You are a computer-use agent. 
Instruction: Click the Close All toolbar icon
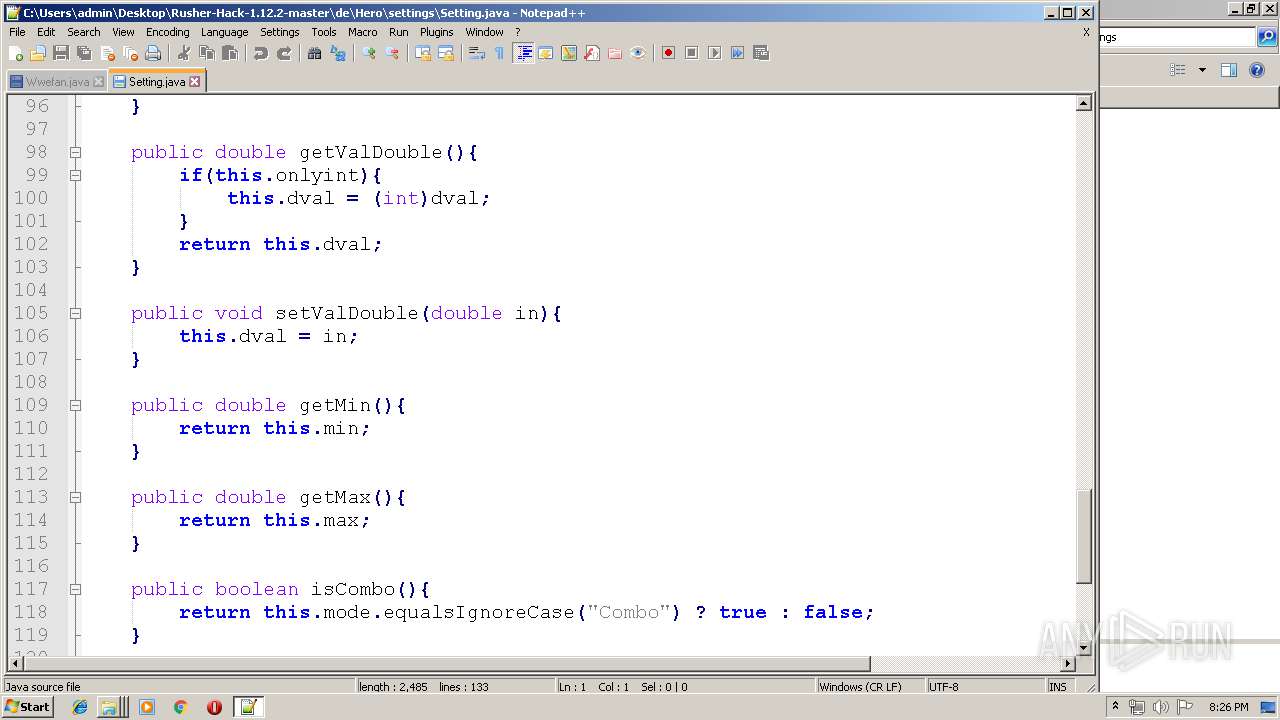coord(130,53)
